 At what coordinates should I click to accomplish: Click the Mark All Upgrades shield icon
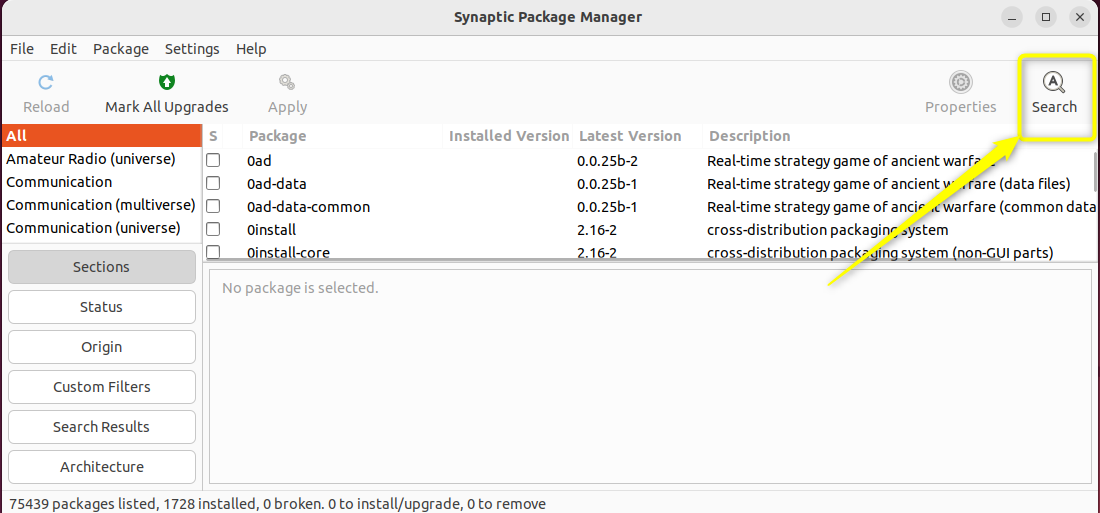pos(166,83)
